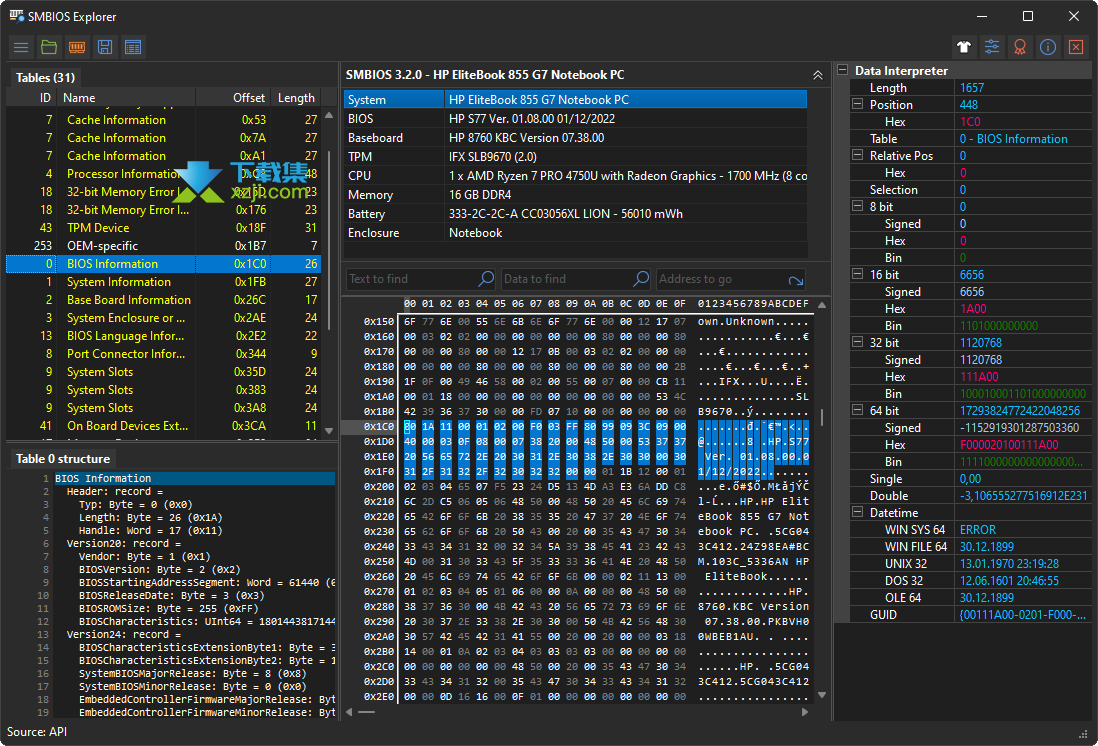This screenshot has height=746, width=1098.
Task: Select the BIOS Language Infor... row
Action: [x=164, y=336]
